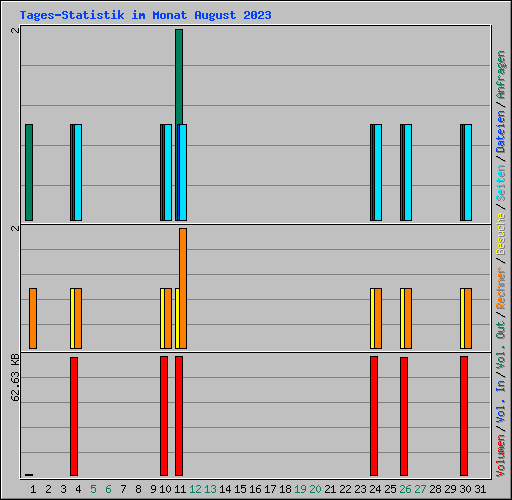Click the yellow Besuche bar for day 24
Screen dimensions: 512x500
coord(372,318)
